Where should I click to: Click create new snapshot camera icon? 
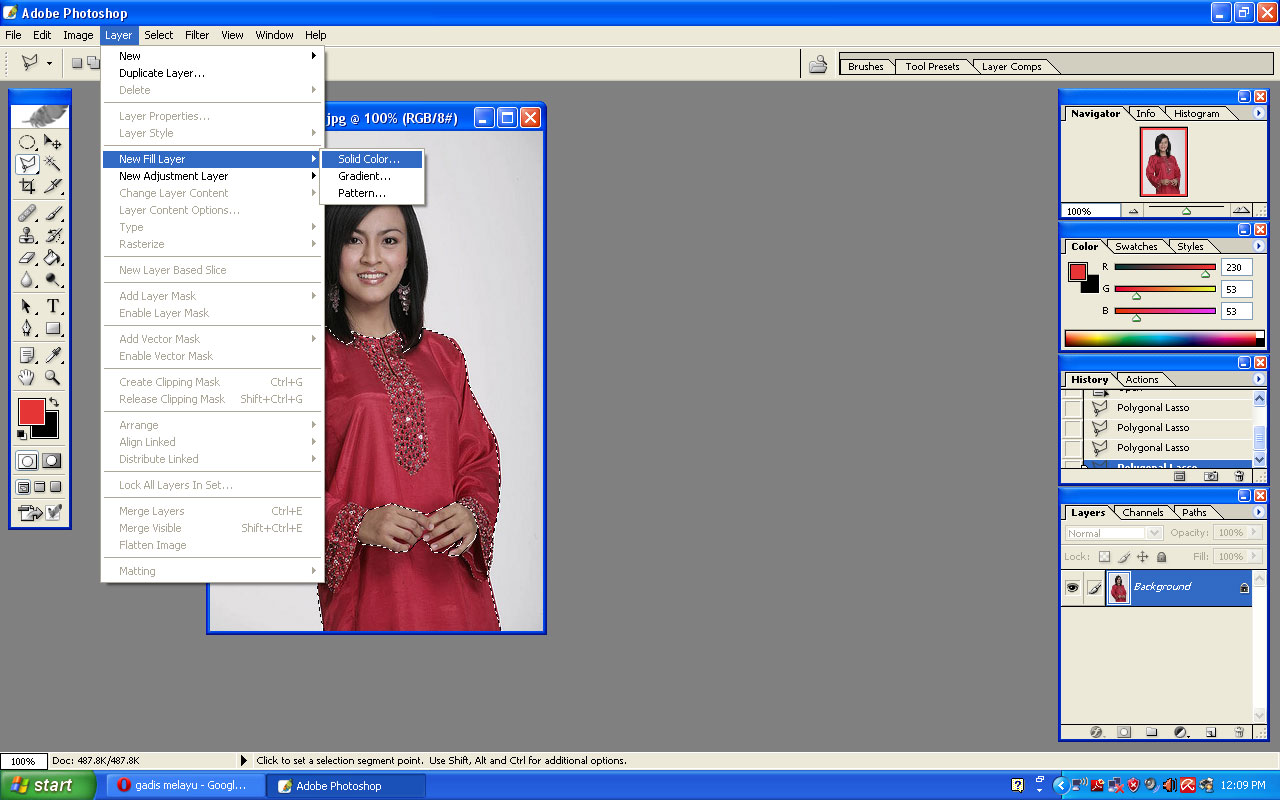pyautogui.click(x=1211, y=477)
